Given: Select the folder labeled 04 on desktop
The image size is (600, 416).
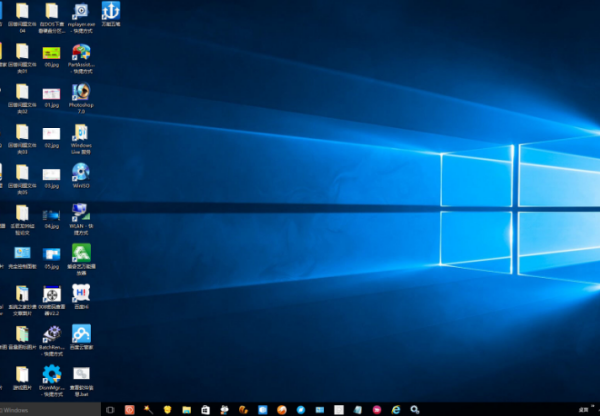Looking at the screenshot, I should (22, 11).
